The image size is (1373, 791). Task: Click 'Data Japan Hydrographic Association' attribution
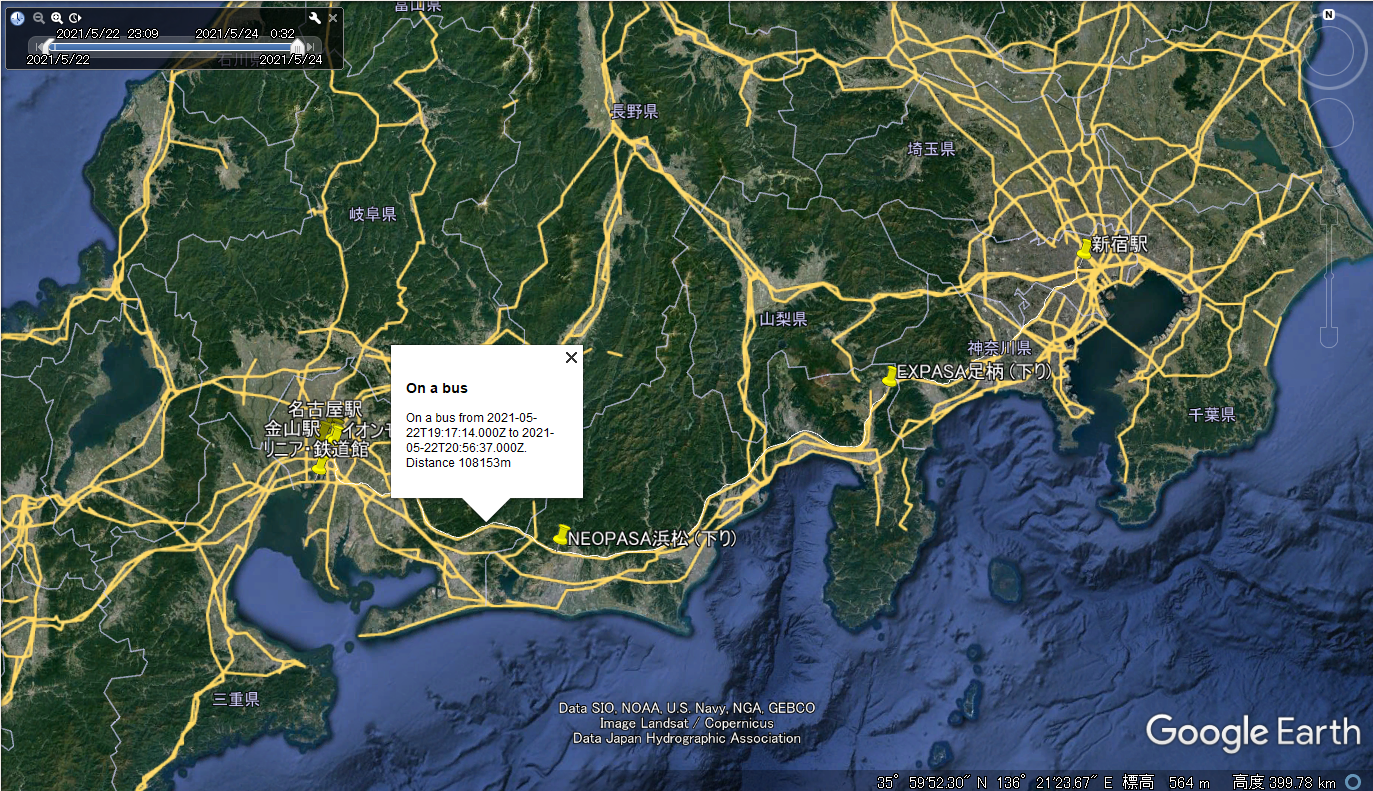tap(687, 738)
